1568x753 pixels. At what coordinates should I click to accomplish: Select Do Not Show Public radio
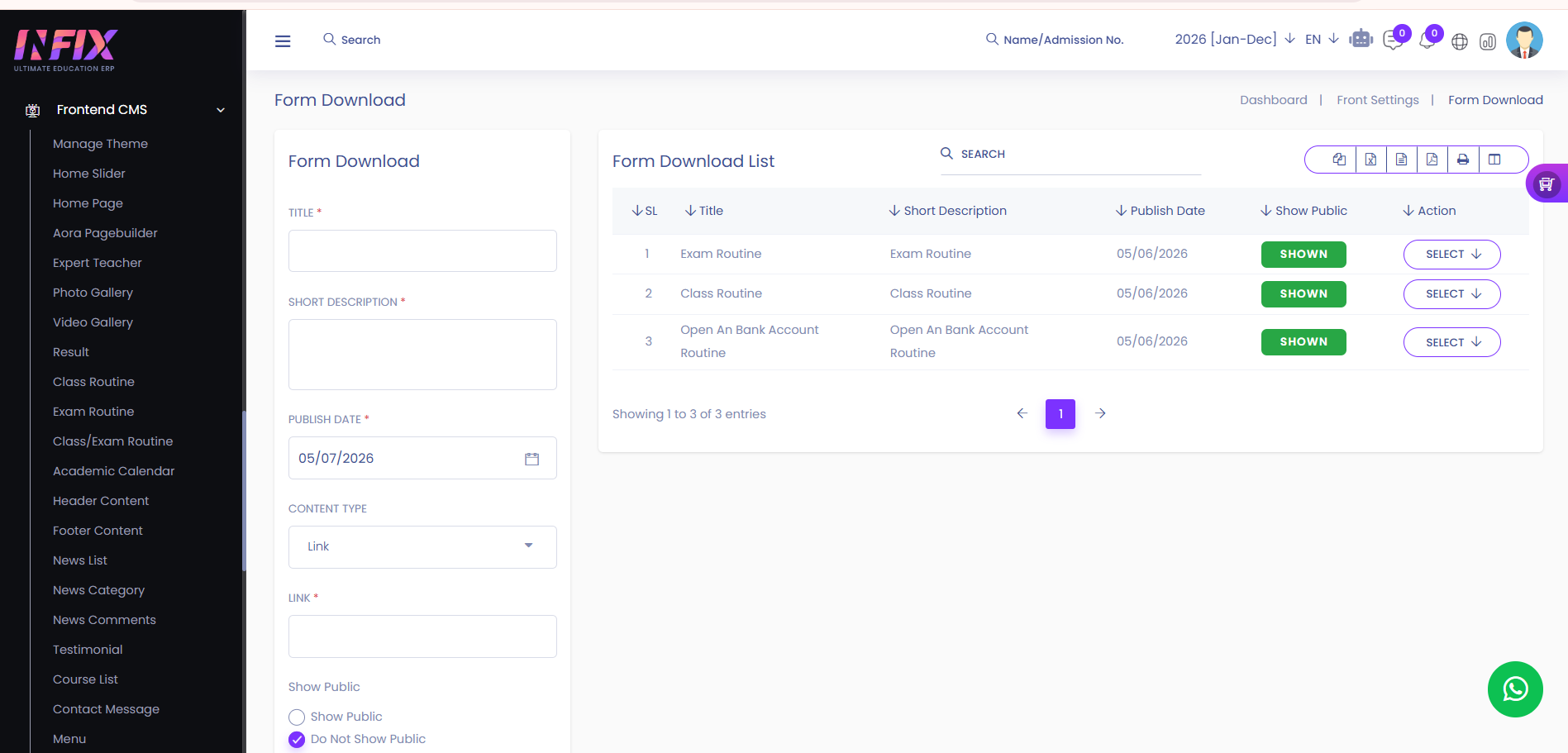297,740
